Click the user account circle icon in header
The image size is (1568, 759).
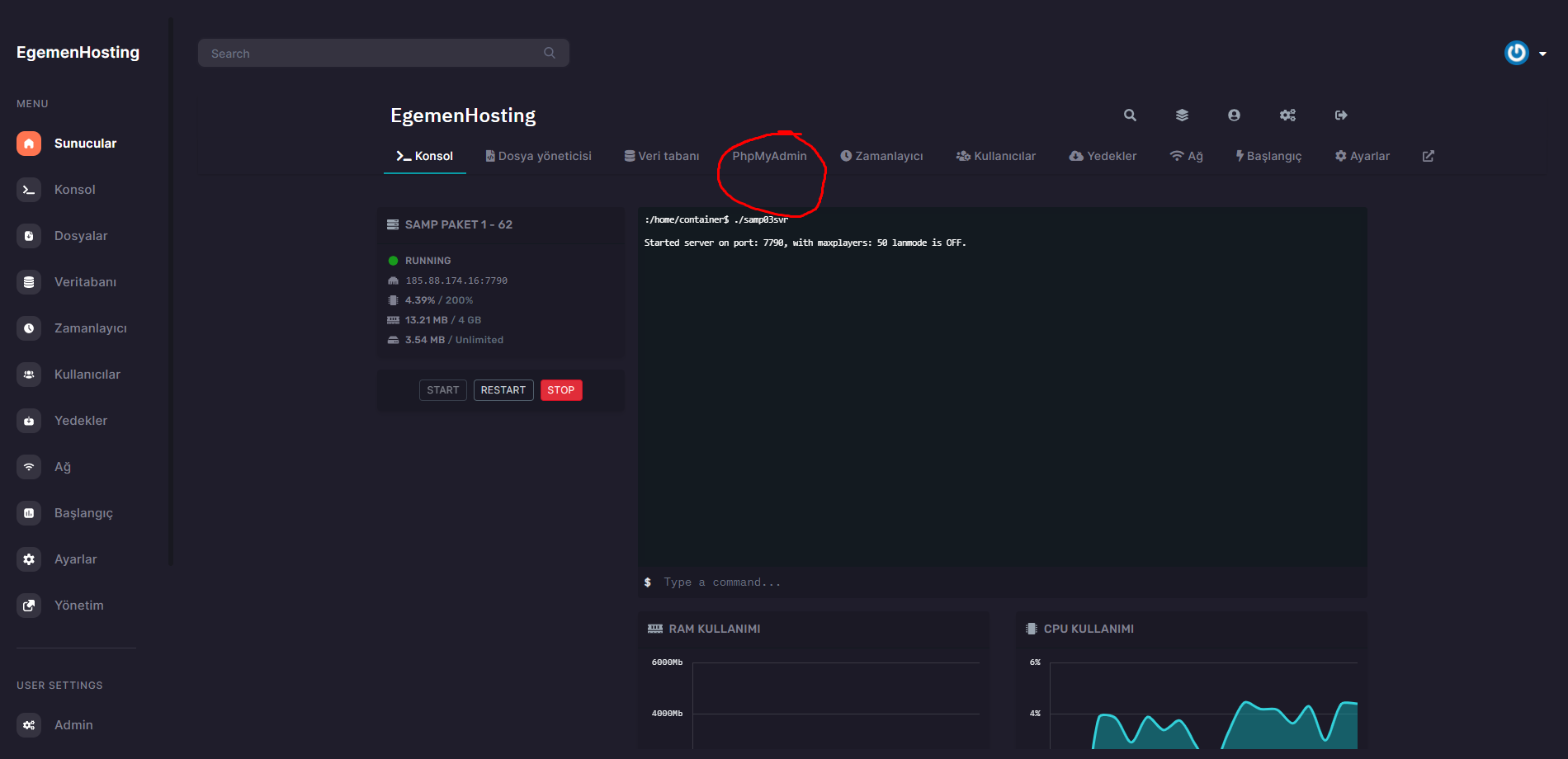pos(1234,115)
